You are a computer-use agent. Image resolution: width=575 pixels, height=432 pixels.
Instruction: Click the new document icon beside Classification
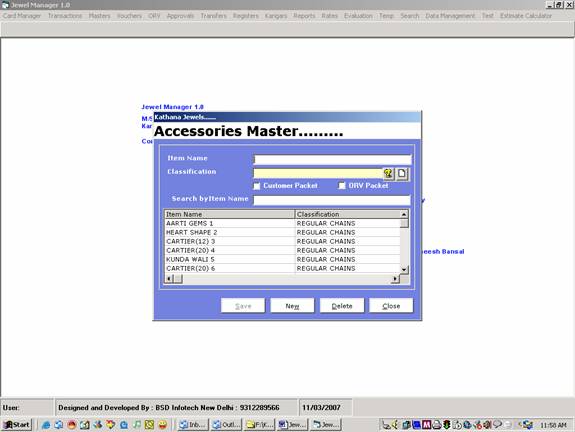coord(402,173)
